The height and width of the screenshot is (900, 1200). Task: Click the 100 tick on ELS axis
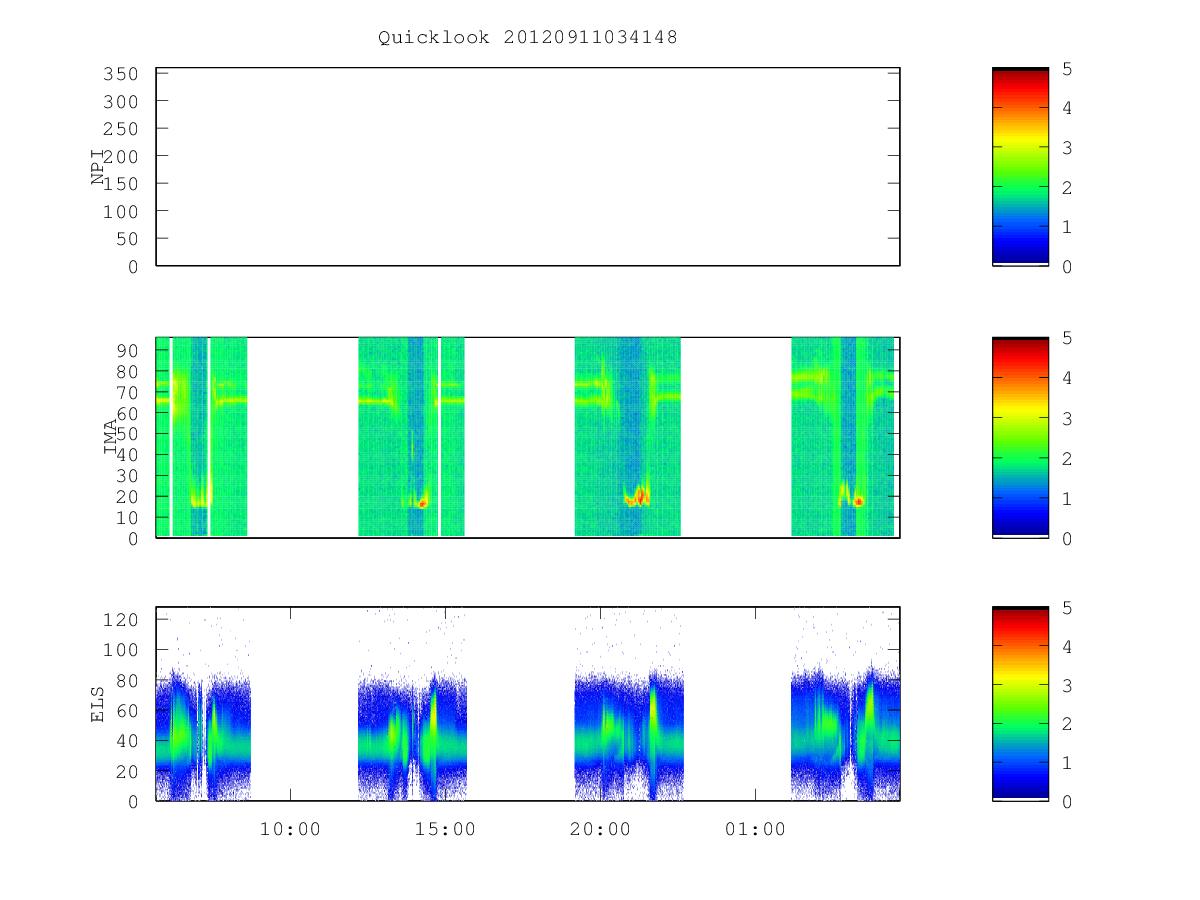pos(120,650)
